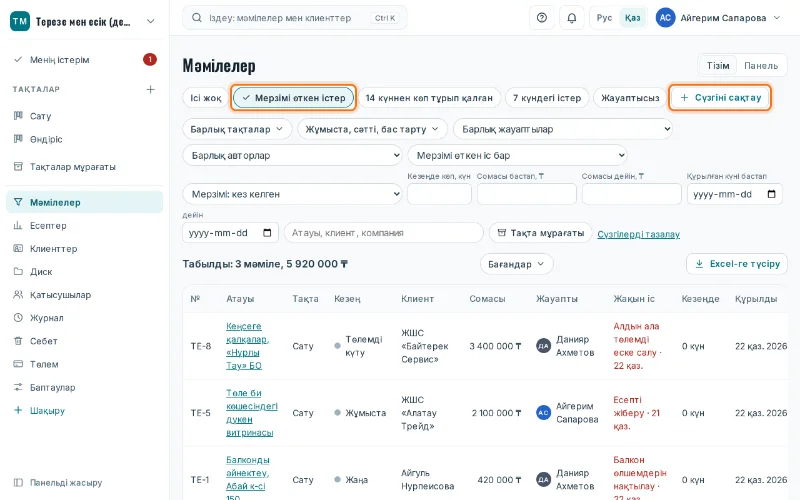Open deal Кеңсеге қалқалар «Нұрлы Тау» БО

tap(247, 346)
